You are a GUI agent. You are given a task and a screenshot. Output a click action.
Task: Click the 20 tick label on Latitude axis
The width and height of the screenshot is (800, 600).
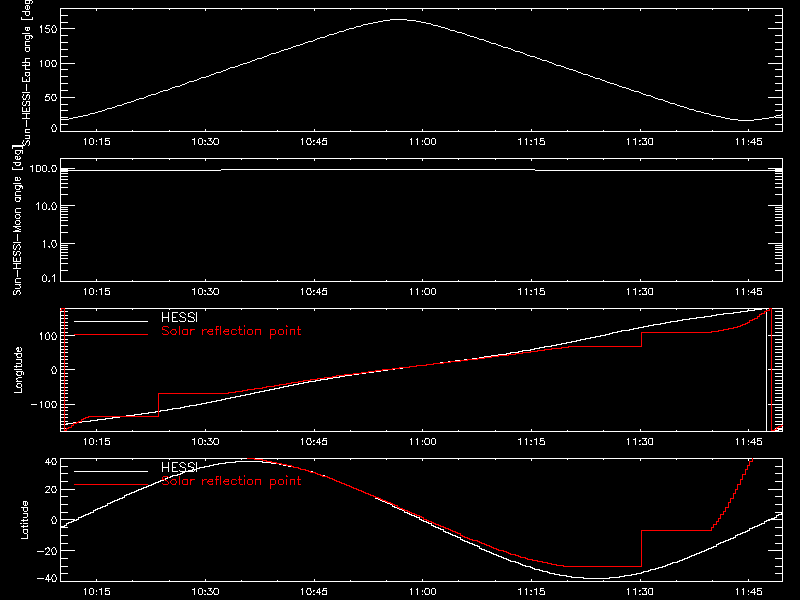pyautogui.click(x=51, y=490)
